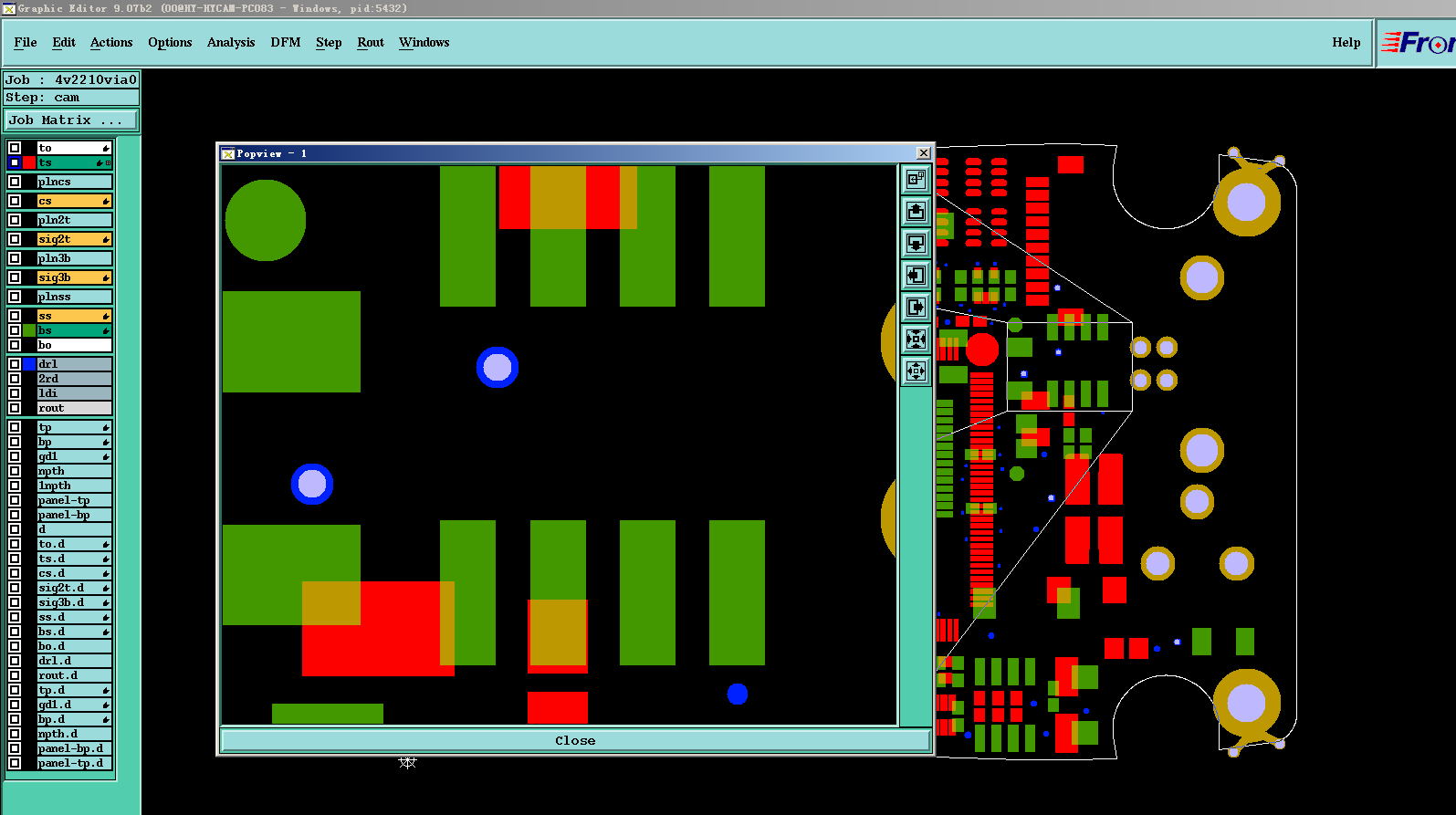
Task: Click the blue color swatch of the drl layer
Action: point(29,364)
